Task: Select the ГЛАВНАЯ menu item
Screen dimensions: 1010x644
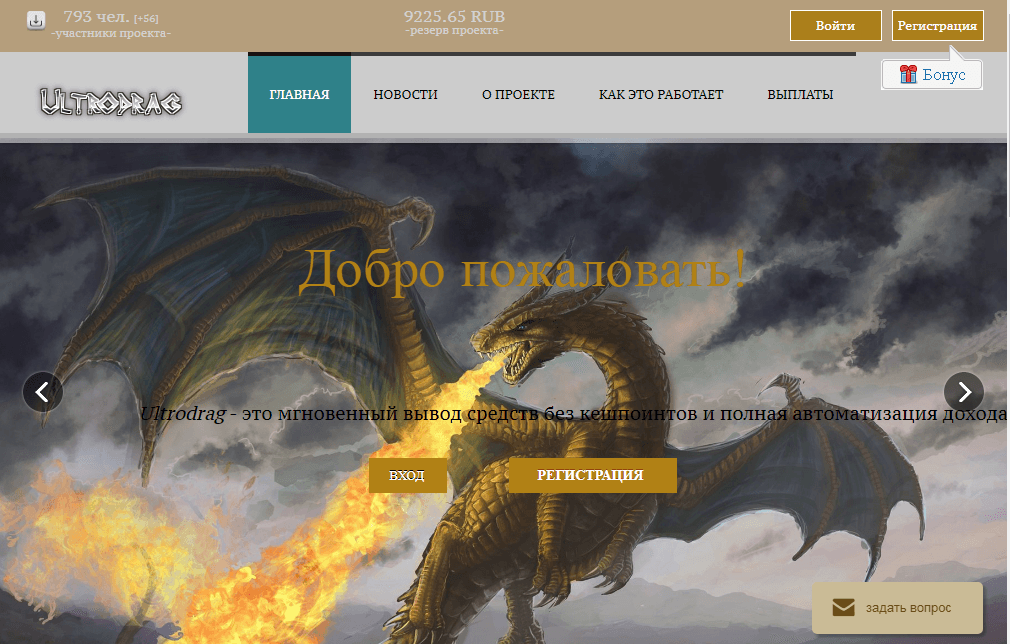Action: [298, 94]
